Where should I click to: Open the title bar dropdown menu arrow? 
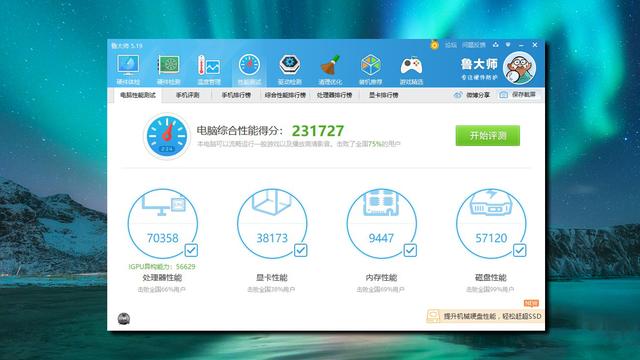(x=508, y=44)
